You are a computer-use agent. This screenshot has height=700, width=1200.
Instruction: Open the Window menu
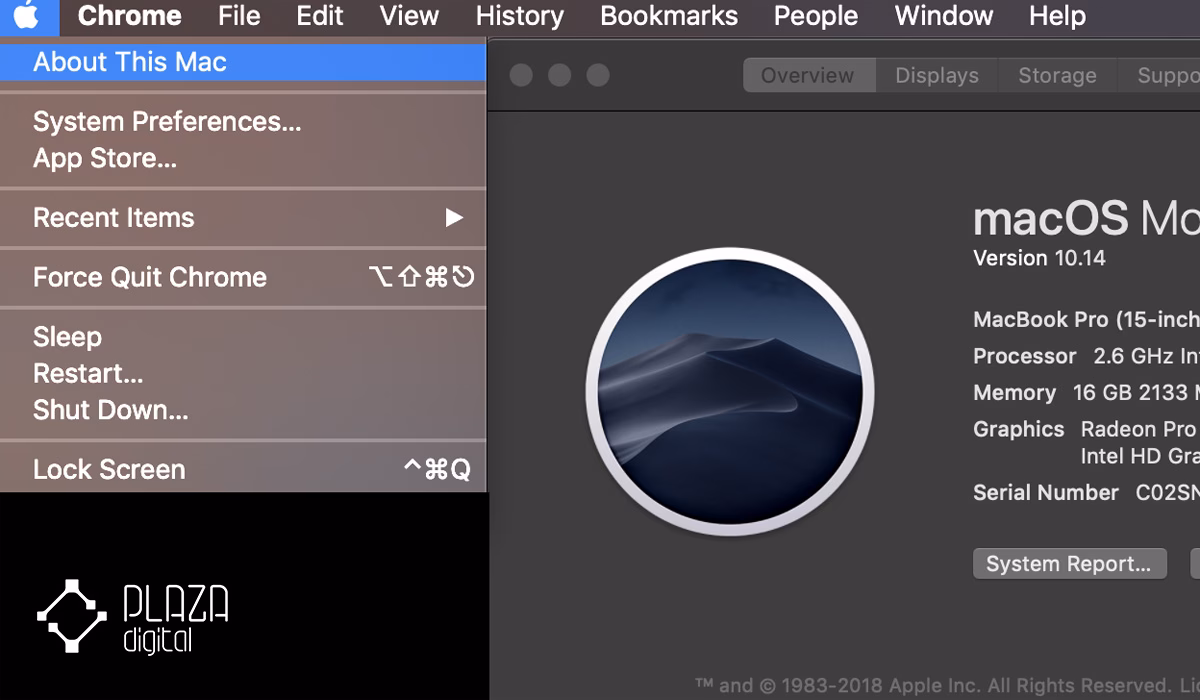944,16
